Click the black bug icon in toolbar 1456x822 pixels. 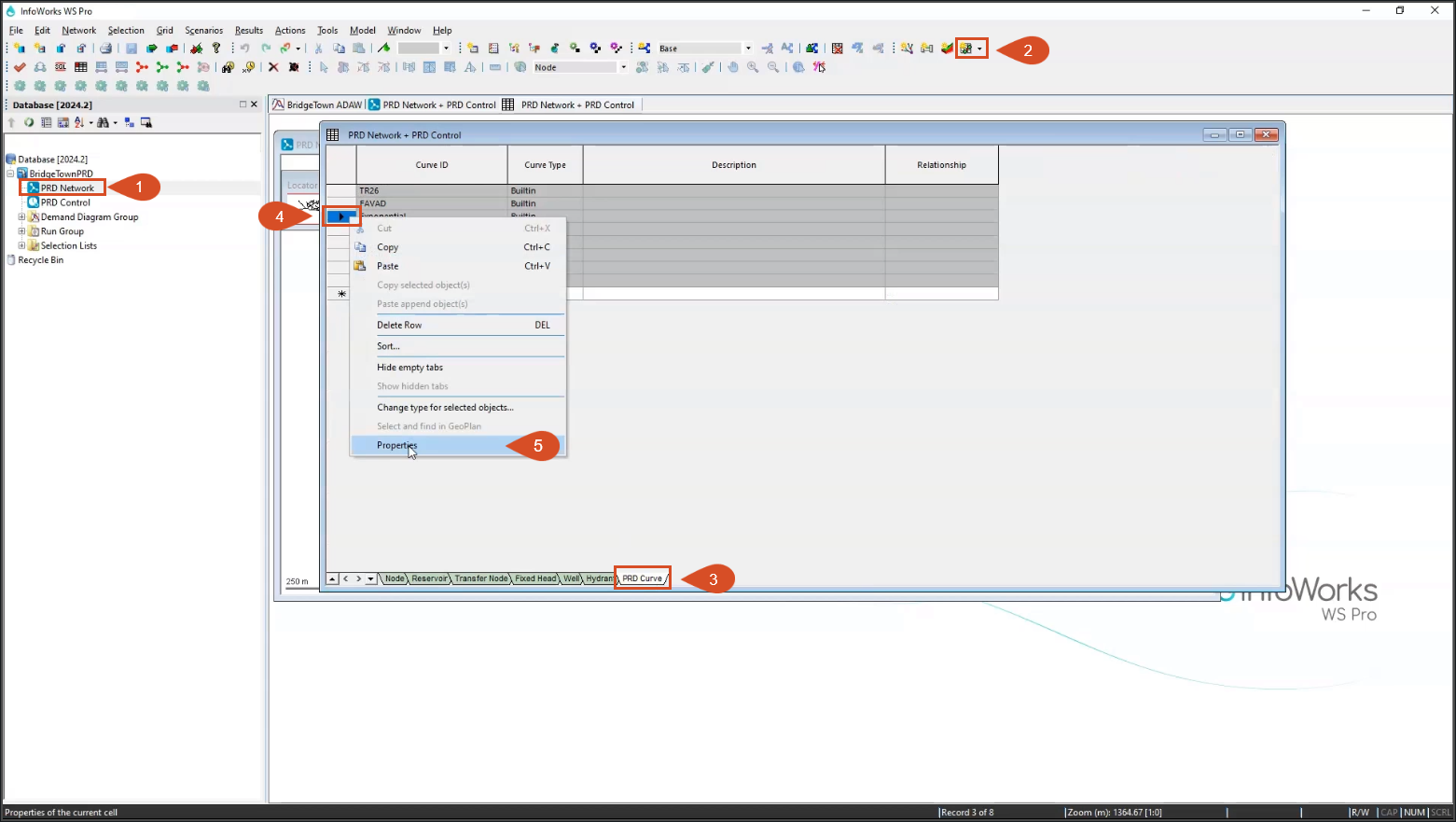294,67
